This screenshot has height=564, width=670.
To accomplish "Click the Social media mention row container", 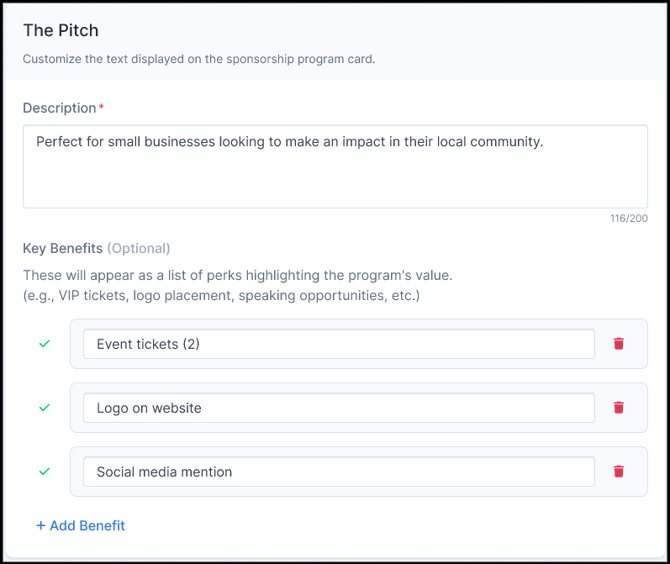I will point(359,471).
